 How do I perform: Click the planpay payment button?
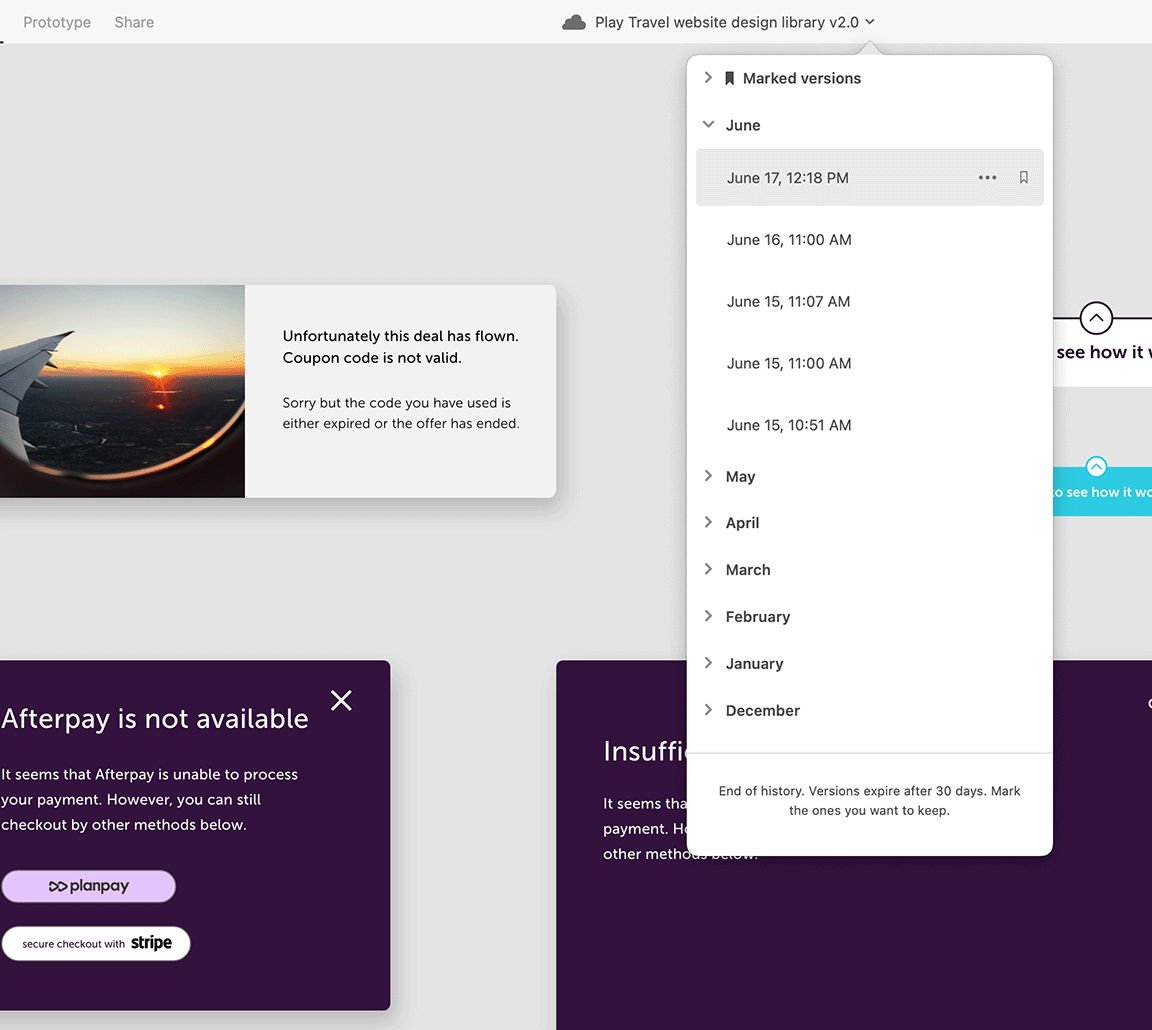[89, 886]
